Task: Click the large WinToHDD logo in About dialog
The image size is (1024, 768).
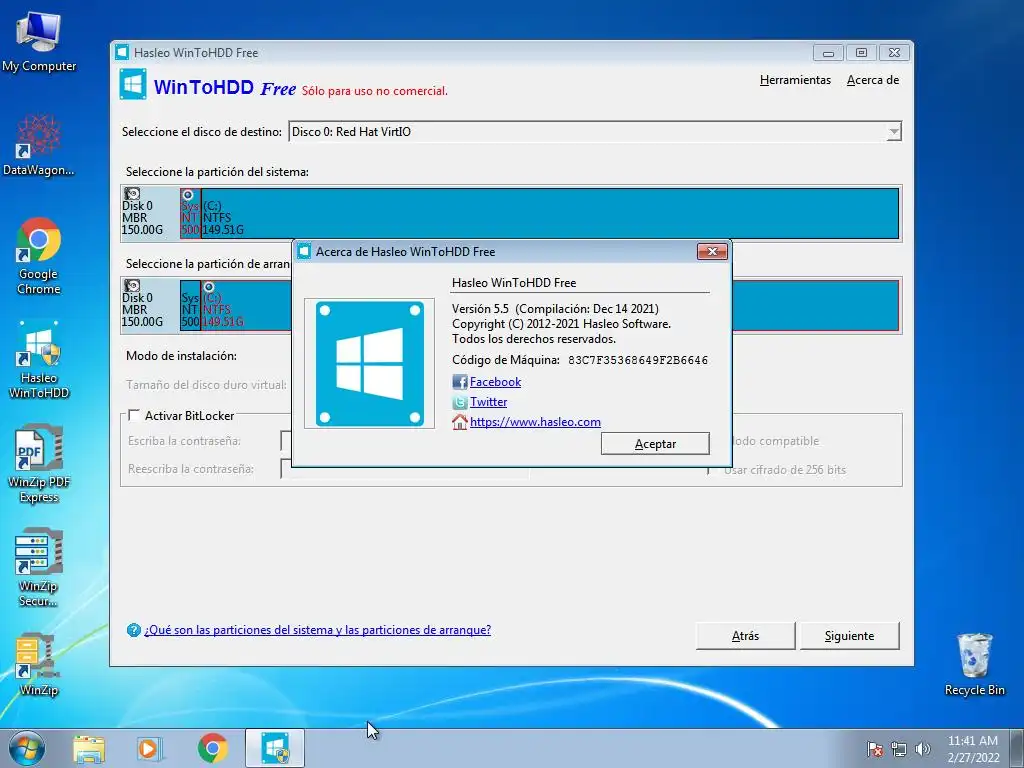Action: [370, 364]
